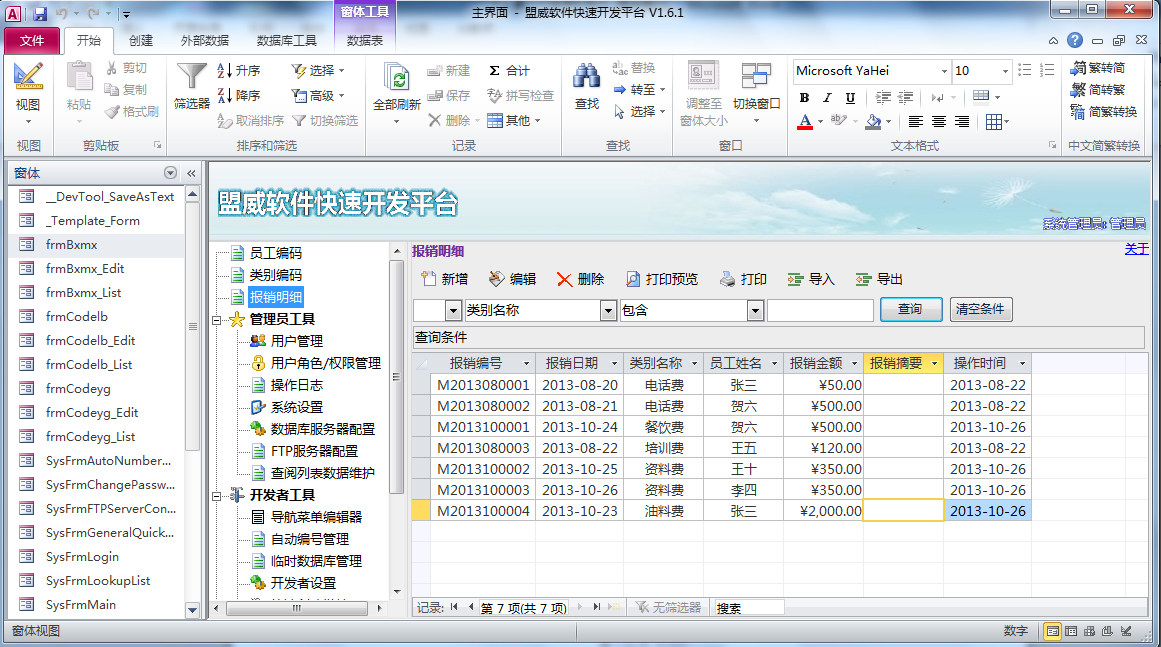Click the 合计 totals sigma icon
Viewport: 1161px width, 647px height.
[509, 70]
